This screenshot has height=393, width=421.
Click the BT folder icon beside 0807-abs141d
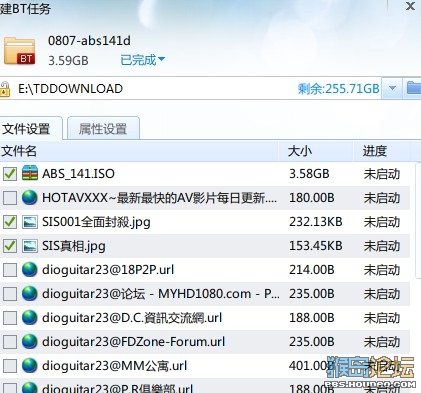(19, 51)
